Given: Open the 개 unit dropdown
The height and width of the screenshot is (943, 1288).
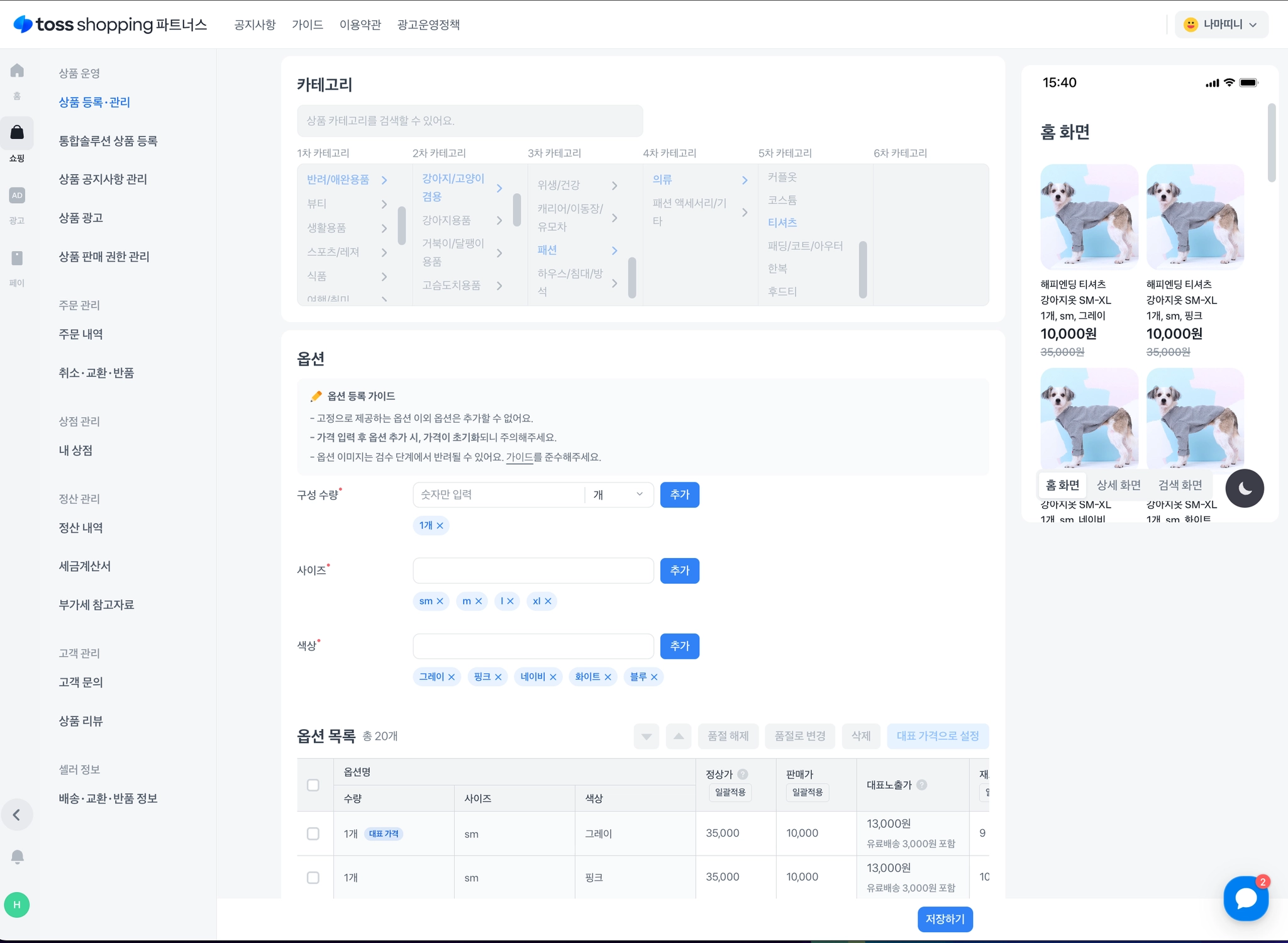Looking at the screenshot, I should pos(618,495).
